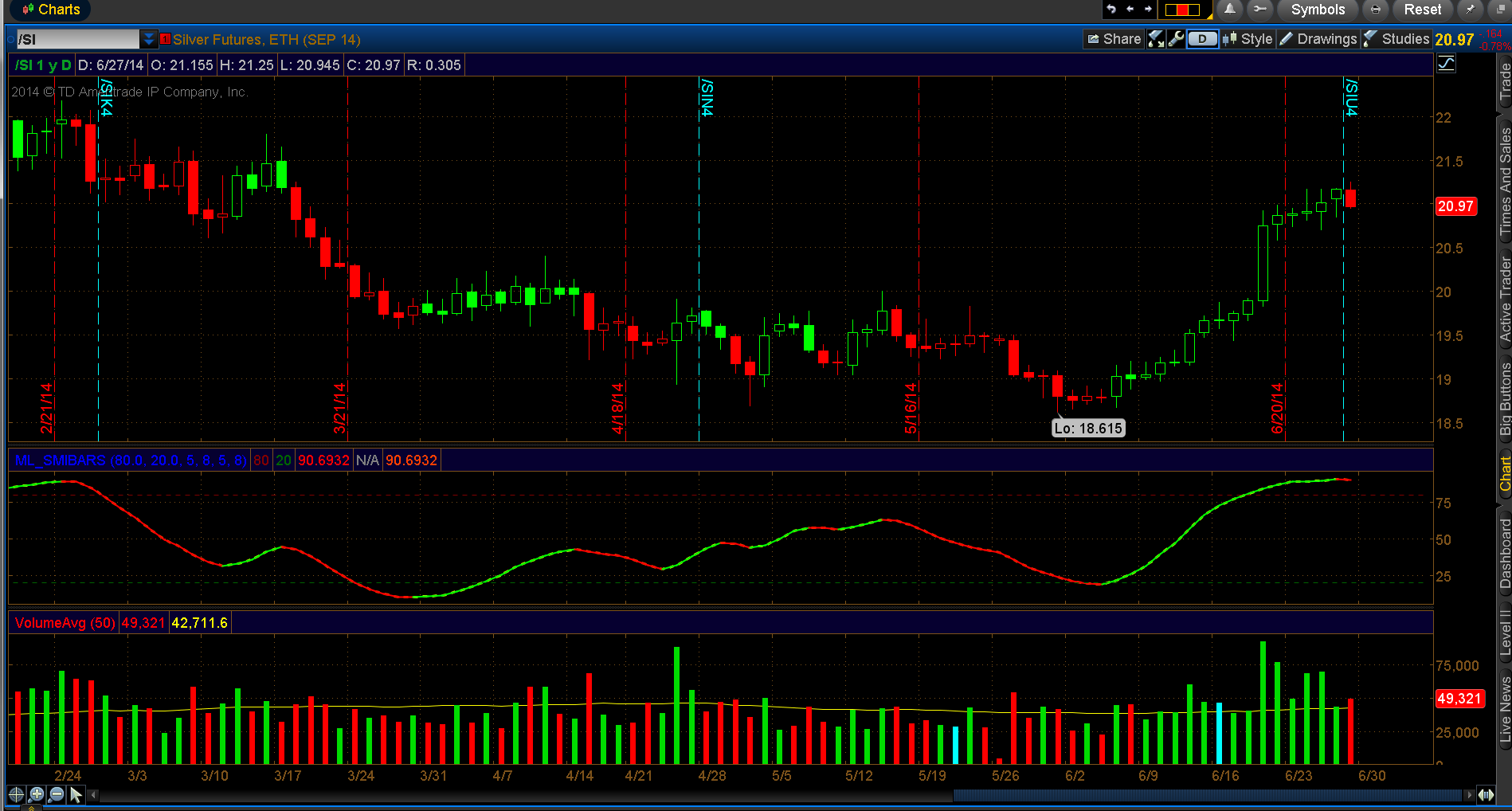Click the 4/18/14 date marker
The image size is (1512, 811).
(x=617, y=408)
